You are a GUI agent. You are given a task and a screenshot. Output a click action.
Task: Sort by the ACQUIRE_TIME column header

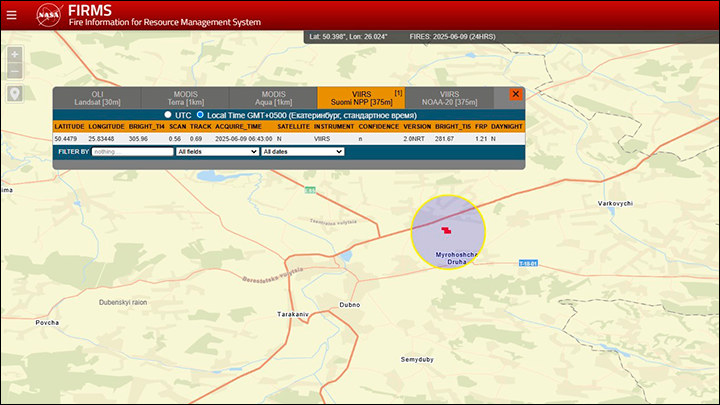[238, 126]
